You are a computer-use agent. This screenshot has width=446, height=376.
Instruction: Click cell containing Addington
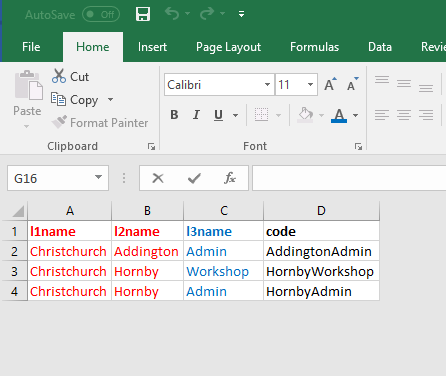point(147,251)
